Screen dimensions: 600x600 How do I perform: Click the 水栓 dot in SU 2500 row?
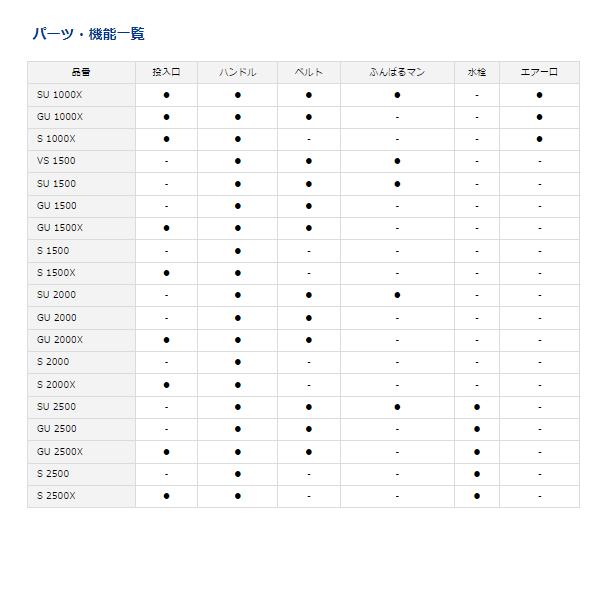(x=477, y=407)
